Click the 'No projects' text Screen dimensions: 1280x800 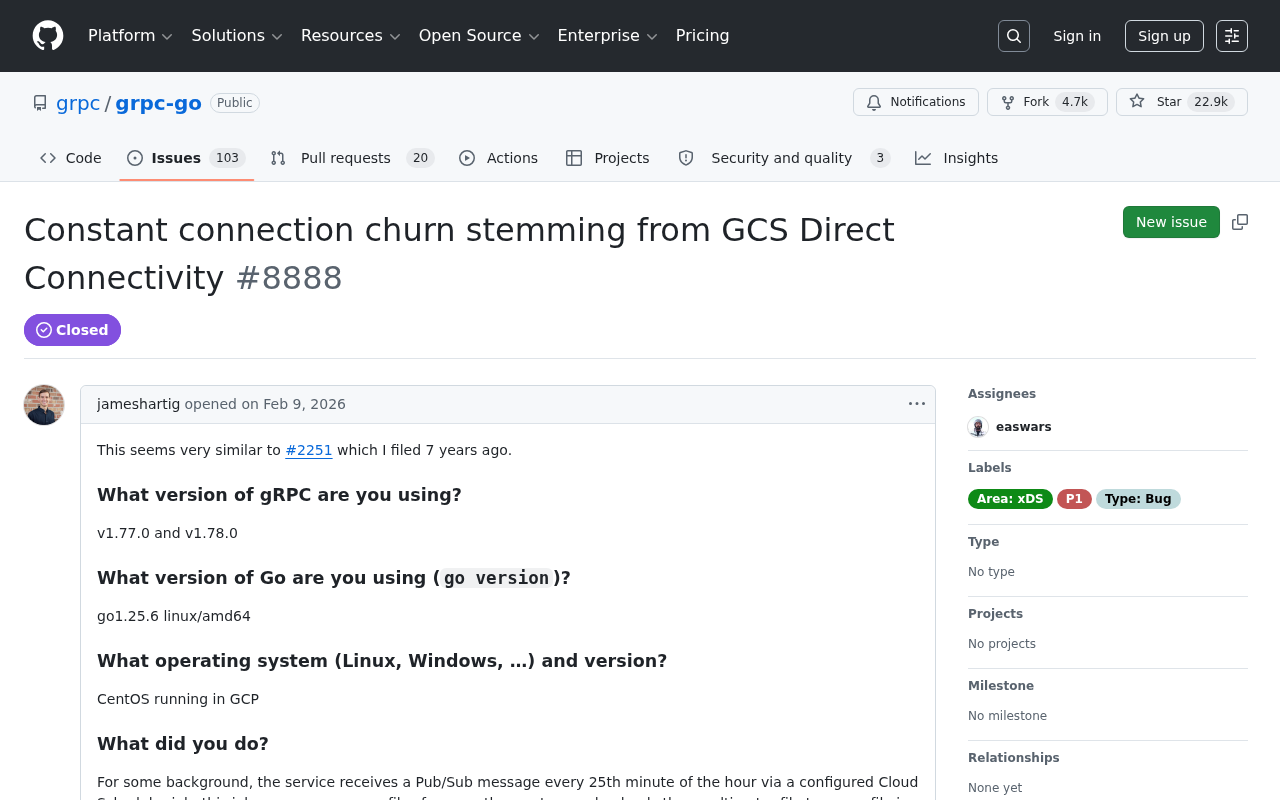point(1002,644)
